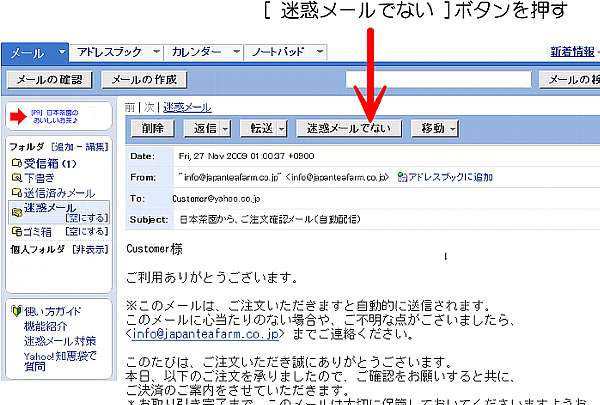Switch to the アドレスブック tab
The image size is (600, 405).
[110, 51]
